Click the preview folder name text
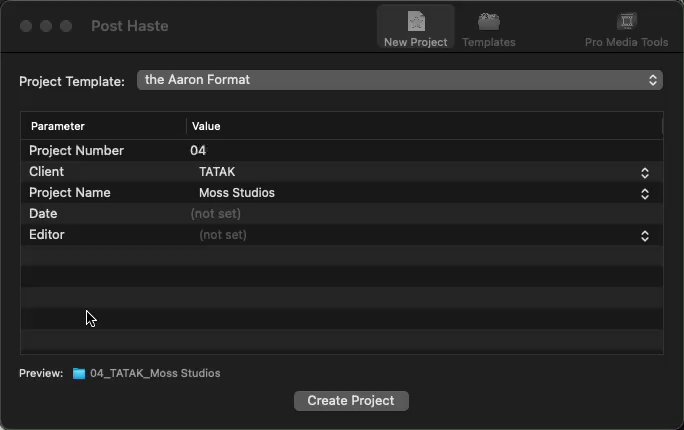The width and height of the screenshot is (684, 430). (155, 373)
